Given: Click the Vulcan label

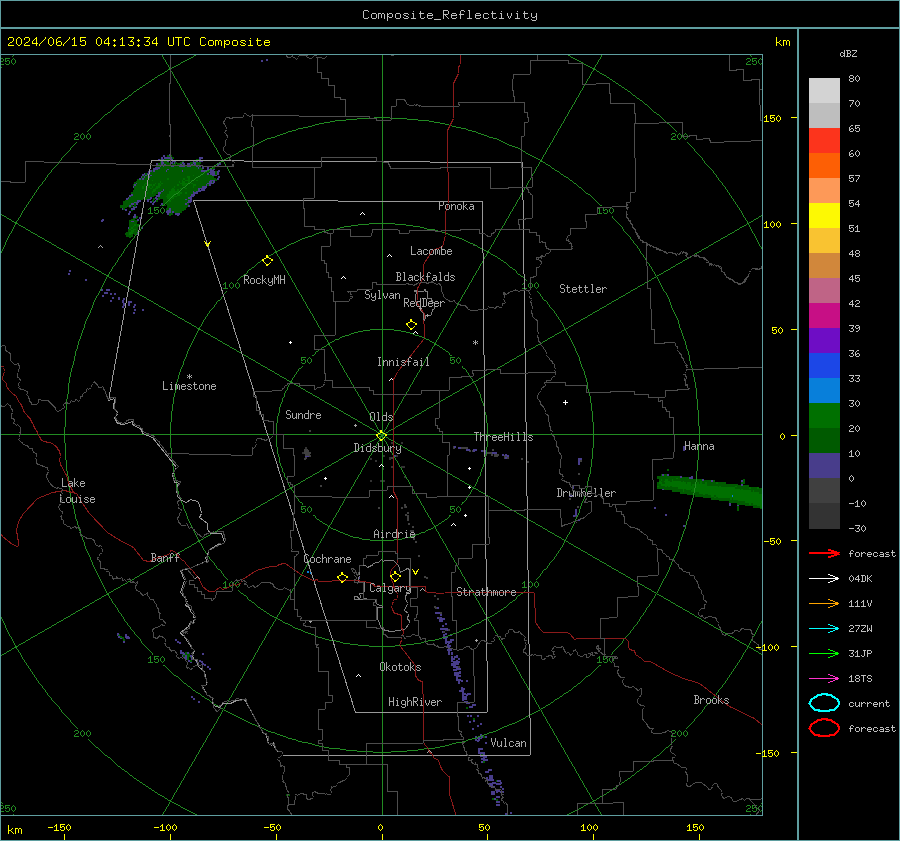Looking at the screenshot, I should [508, 743].
